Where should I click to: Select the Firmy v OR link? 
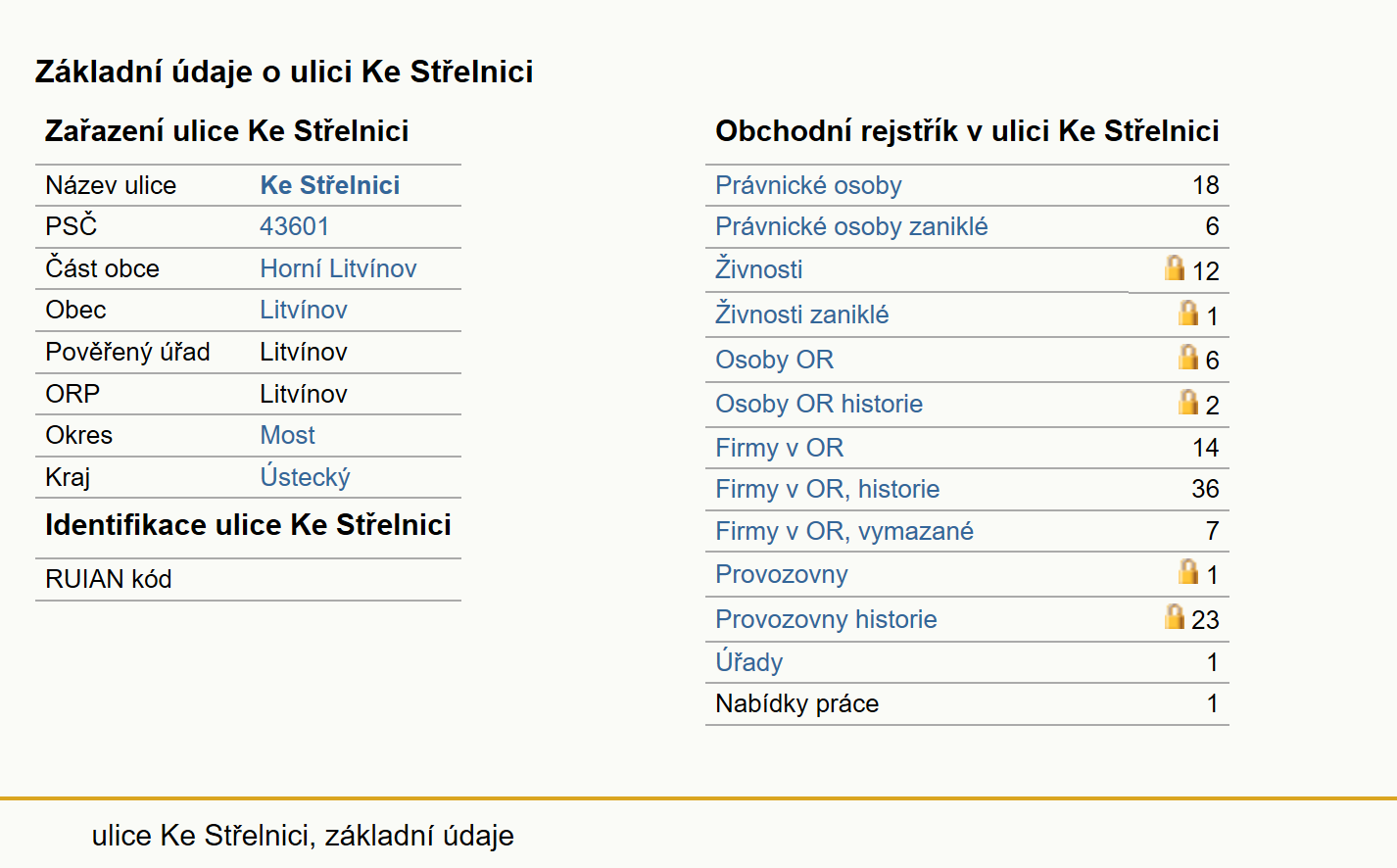779,448
